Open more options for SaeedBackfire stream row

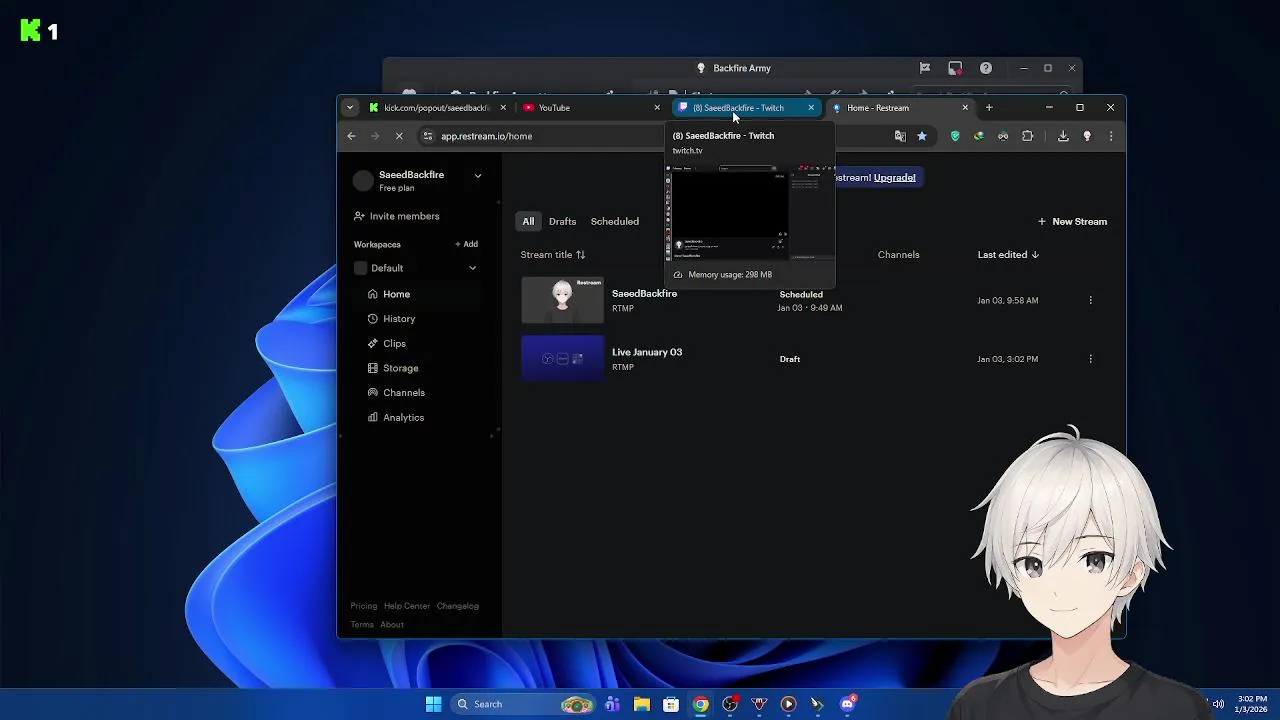[x=1090, y=300]
